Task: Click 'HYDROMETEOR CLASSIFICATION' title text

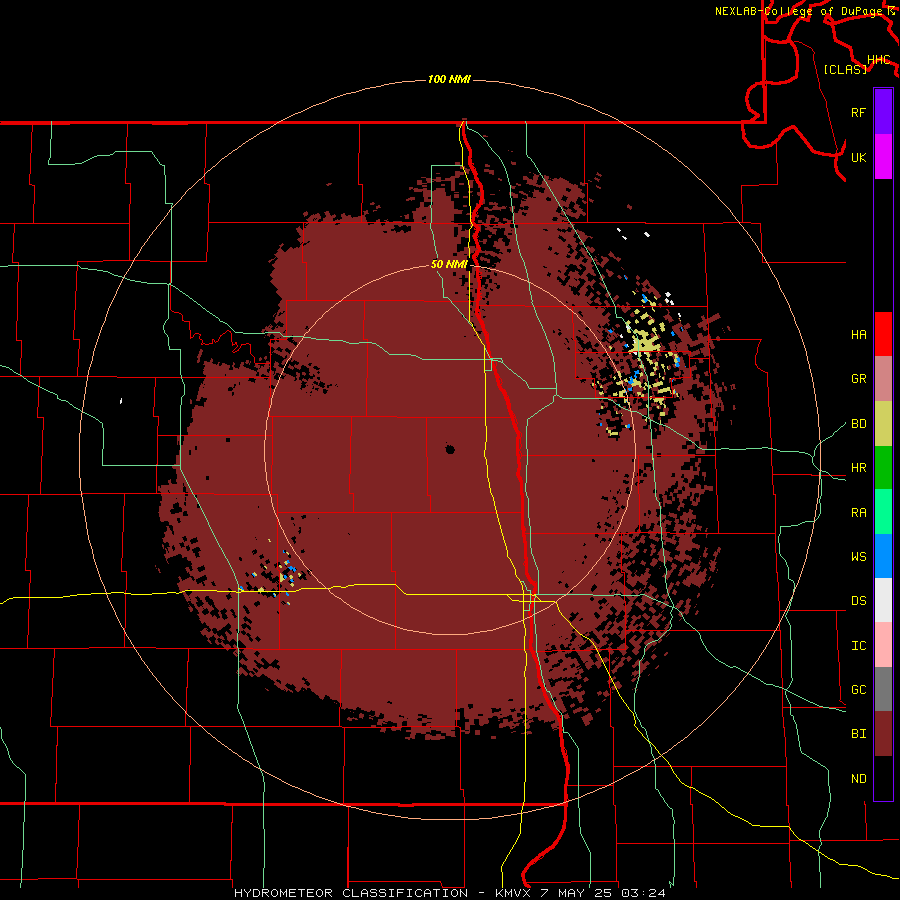Action: click(x=351, y=893)
